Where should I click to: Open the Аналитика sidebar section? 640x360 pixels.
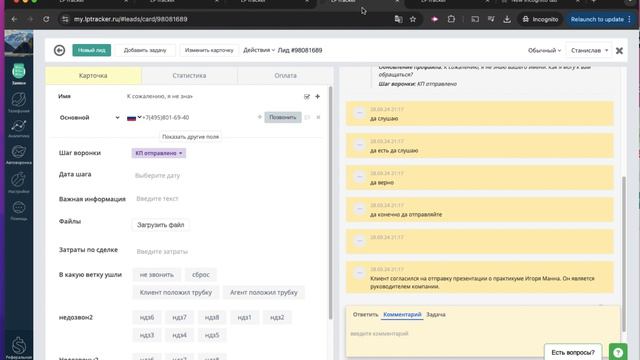click(x=19, y=128)
